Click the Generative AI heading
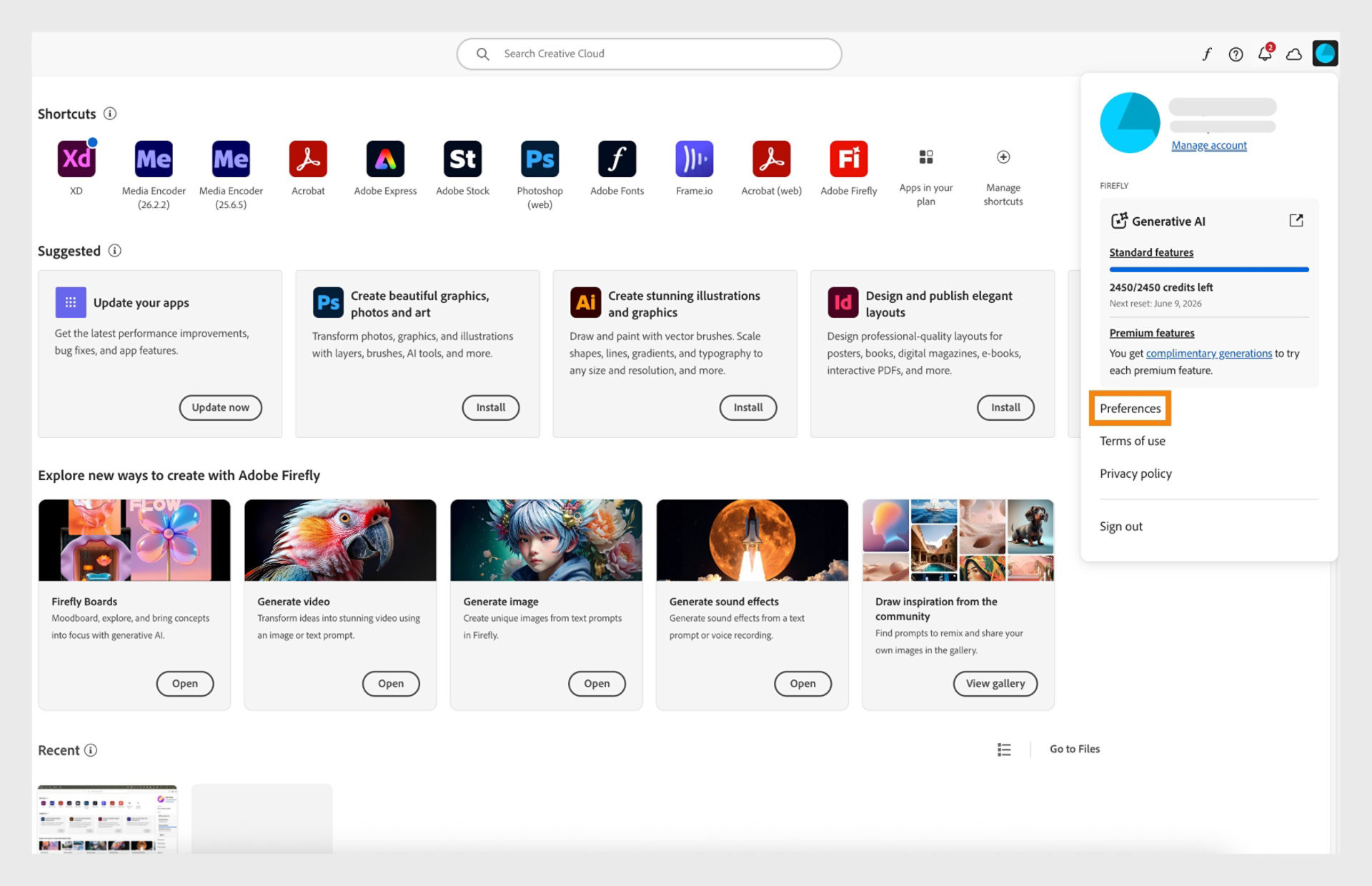This screenshot has height=886, width=1372. tap(1168, 221)
